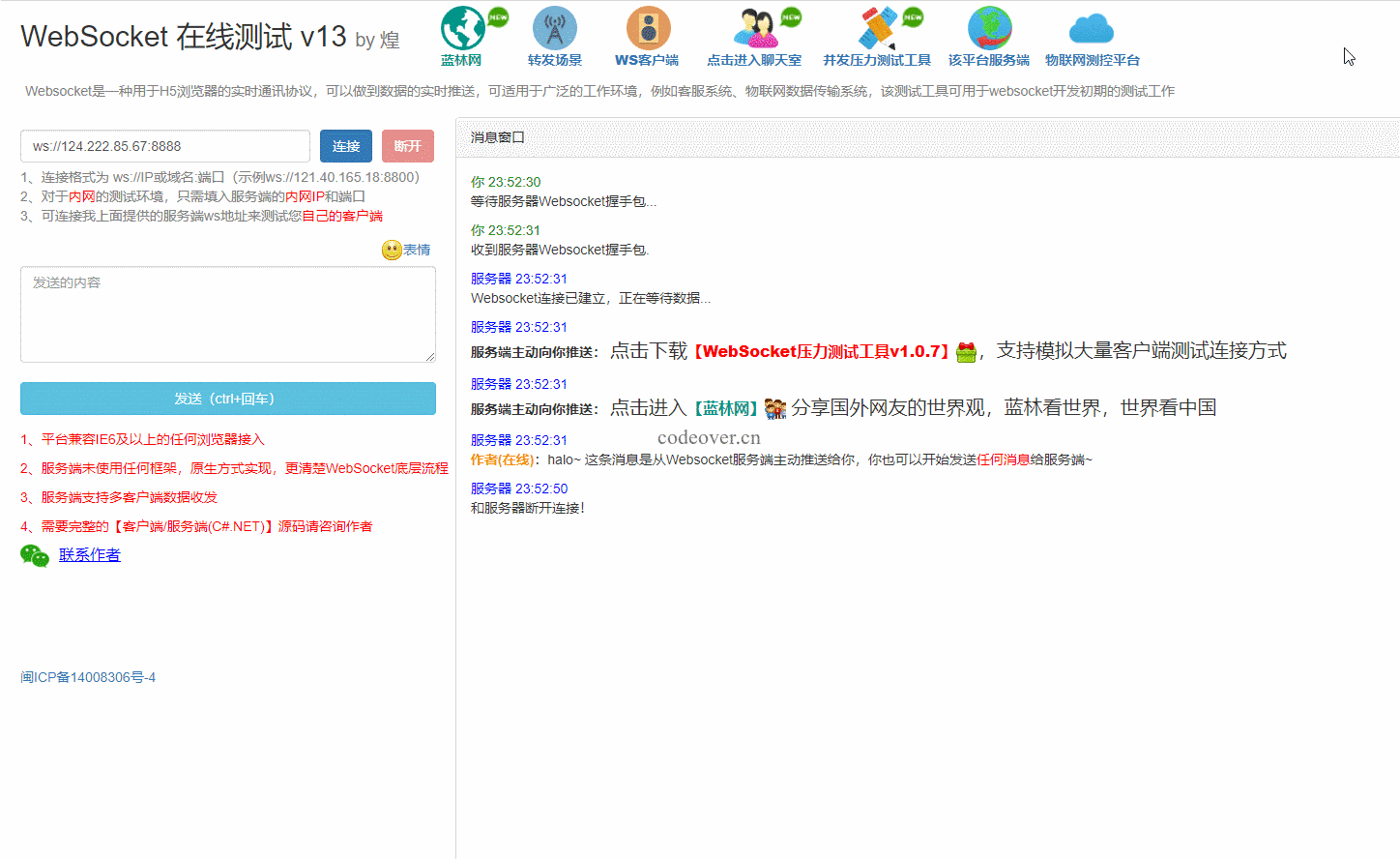Open the 并发压力测试工具 pencil icon
Viewport: 1400px width, 859px height.
click(x=878, y=28)
